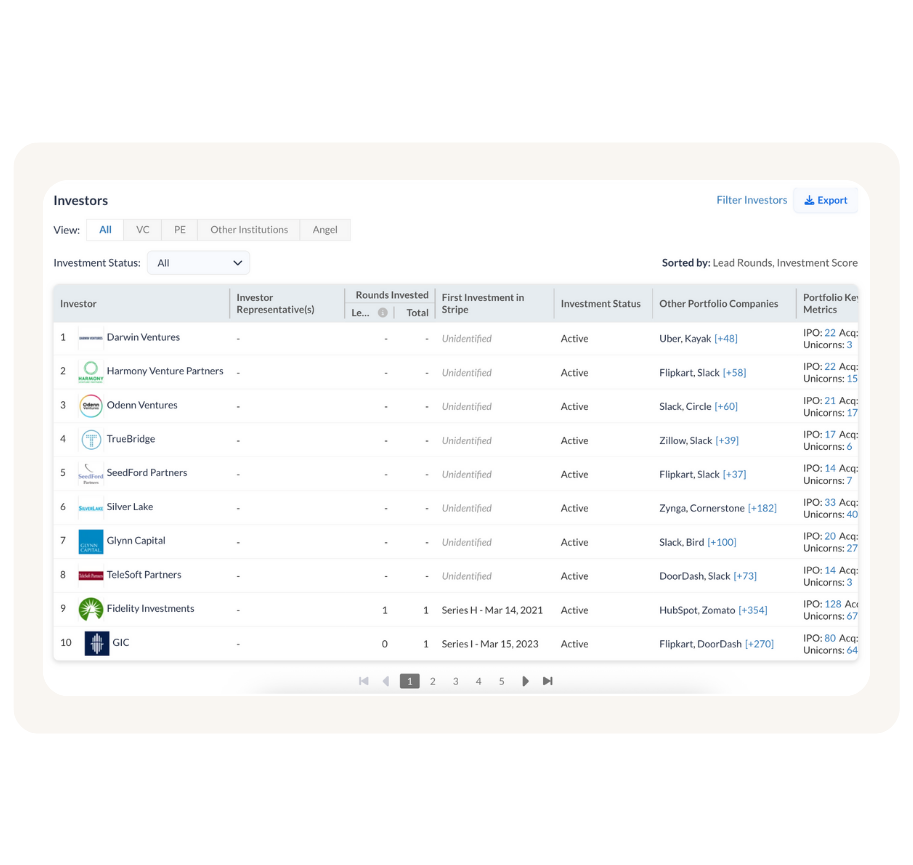
Task: Click the Fidelity Investments logo icon
Action: click(x=90, y=609)
